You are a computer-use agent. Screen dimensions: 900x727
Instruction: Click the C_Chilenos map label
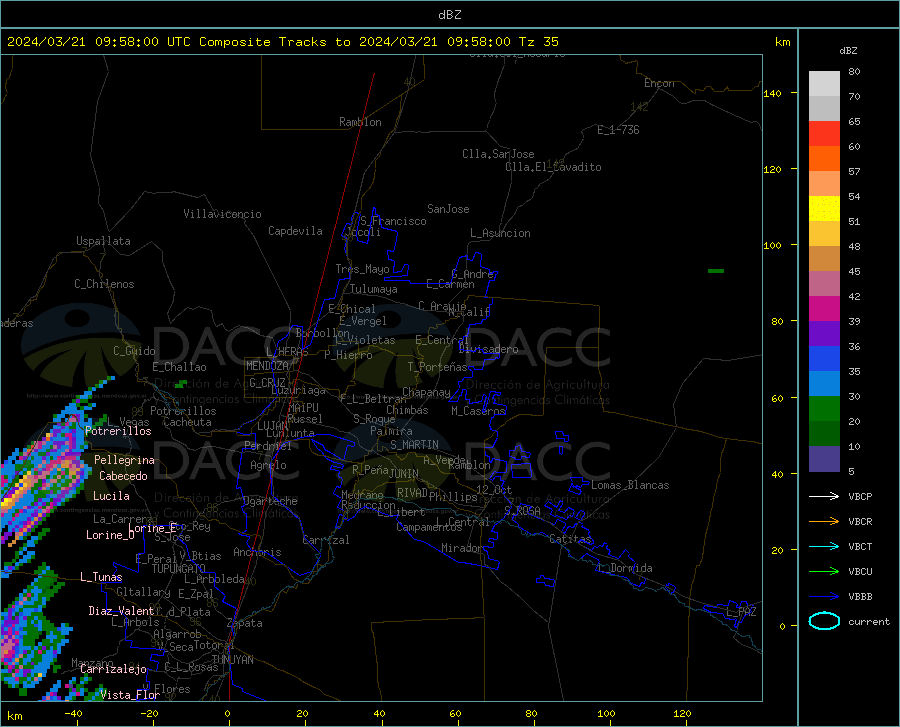(104, 284)
